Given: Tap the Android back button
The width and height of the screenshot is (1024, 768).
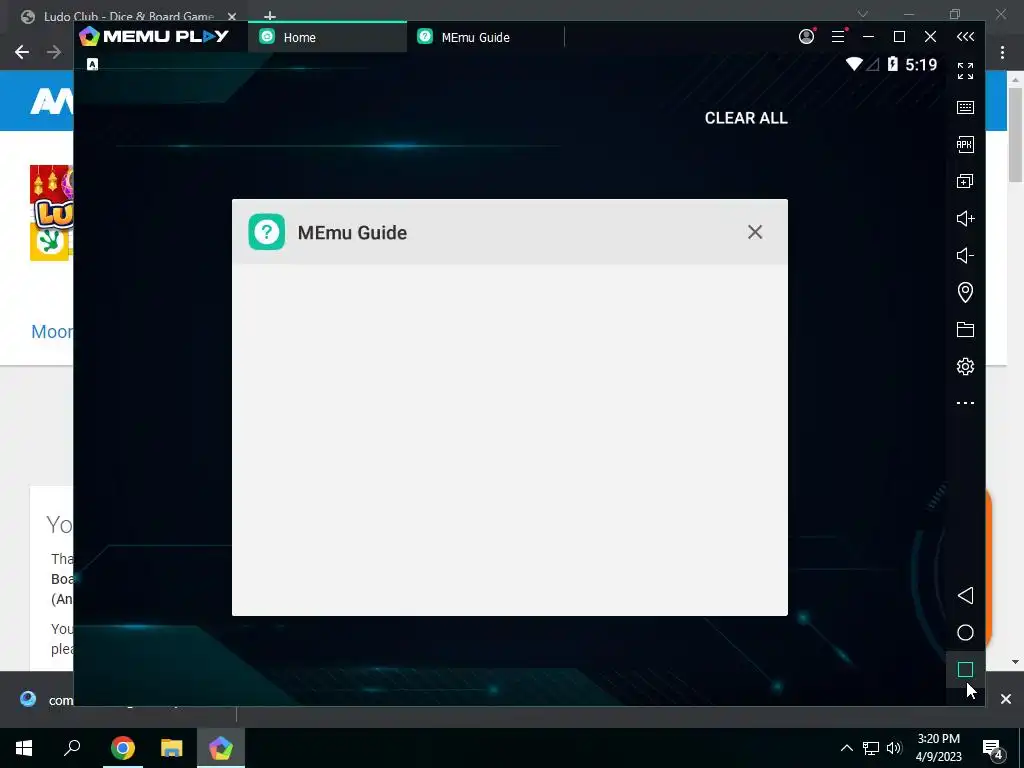Looking at the screenshot, I should 965,596.
